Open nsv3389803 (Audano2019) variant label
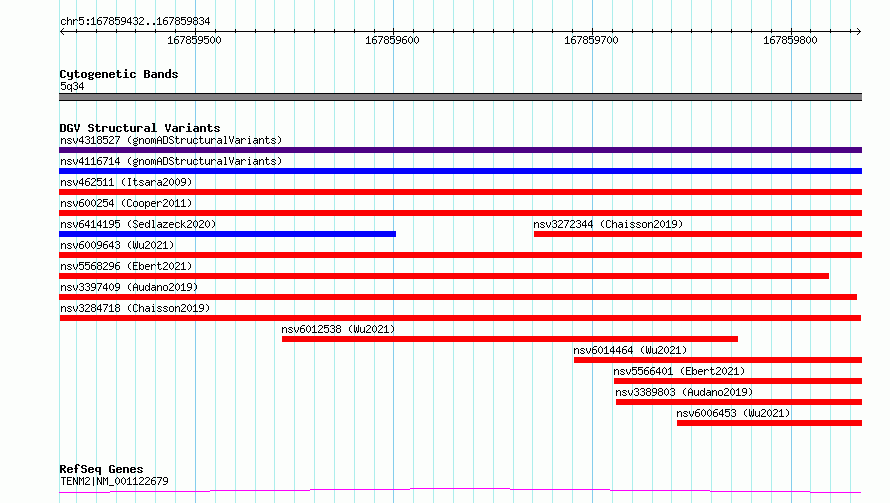 click(x=684, y=392)
